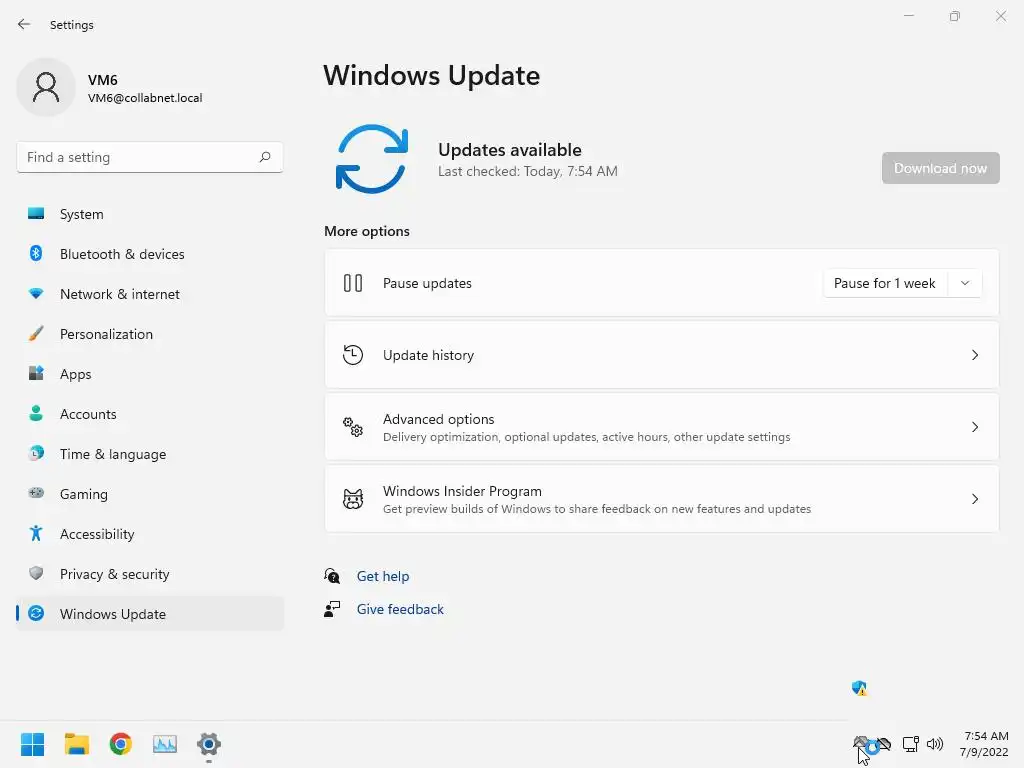Click the network tray icon

point(910,744)
